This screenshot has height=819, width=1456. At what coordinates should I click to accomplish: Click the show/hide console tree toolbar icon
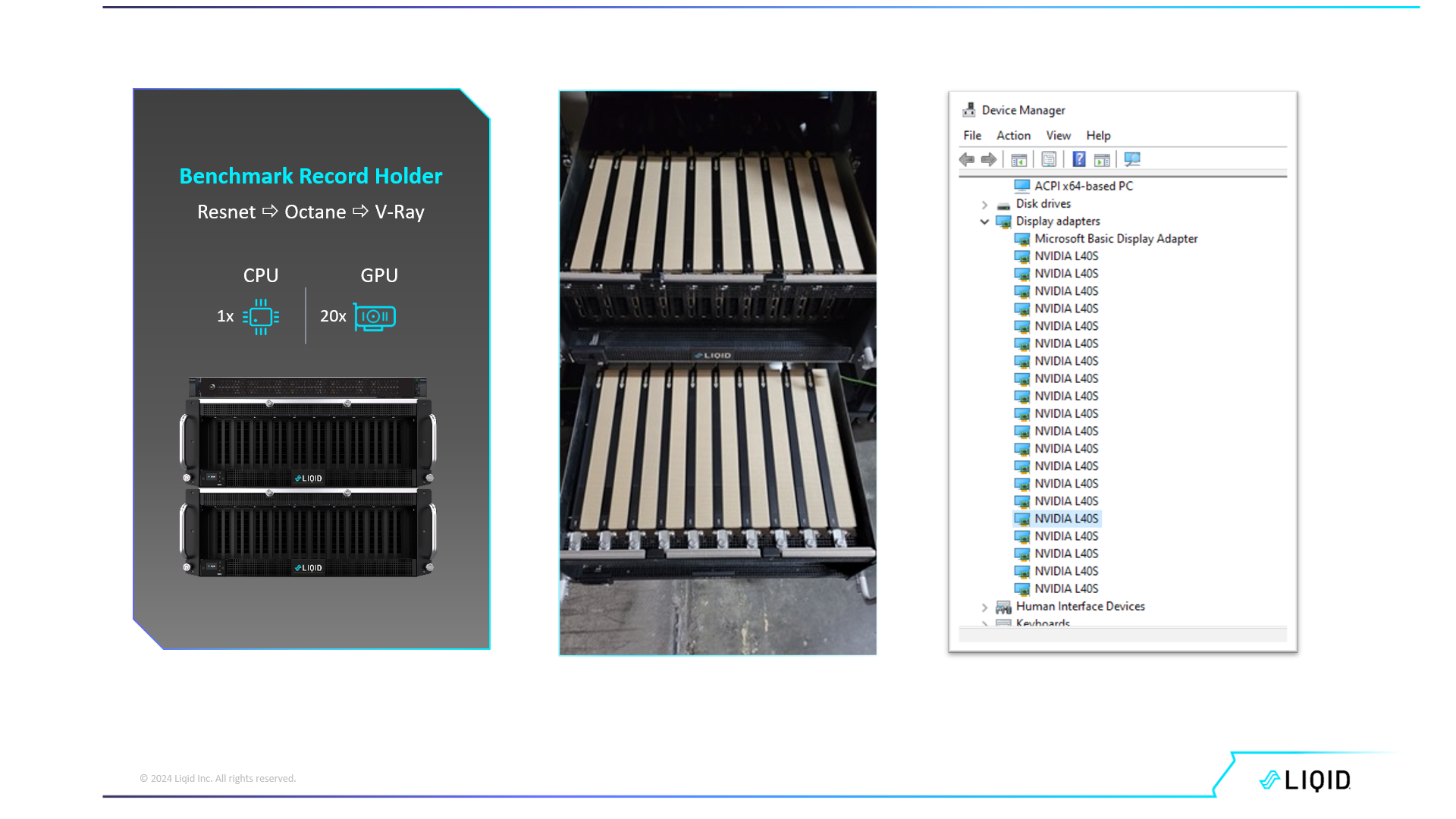click(1019, 160)
